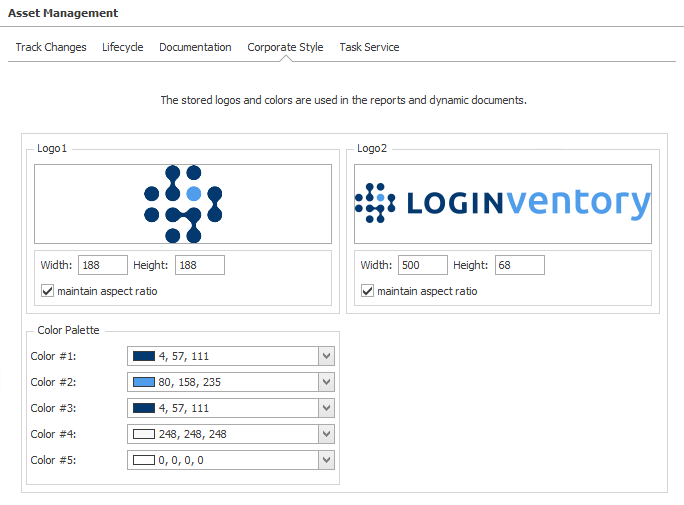Click the Logo1 image preview
Screen dimensions: 684x505
pos(183,204)
